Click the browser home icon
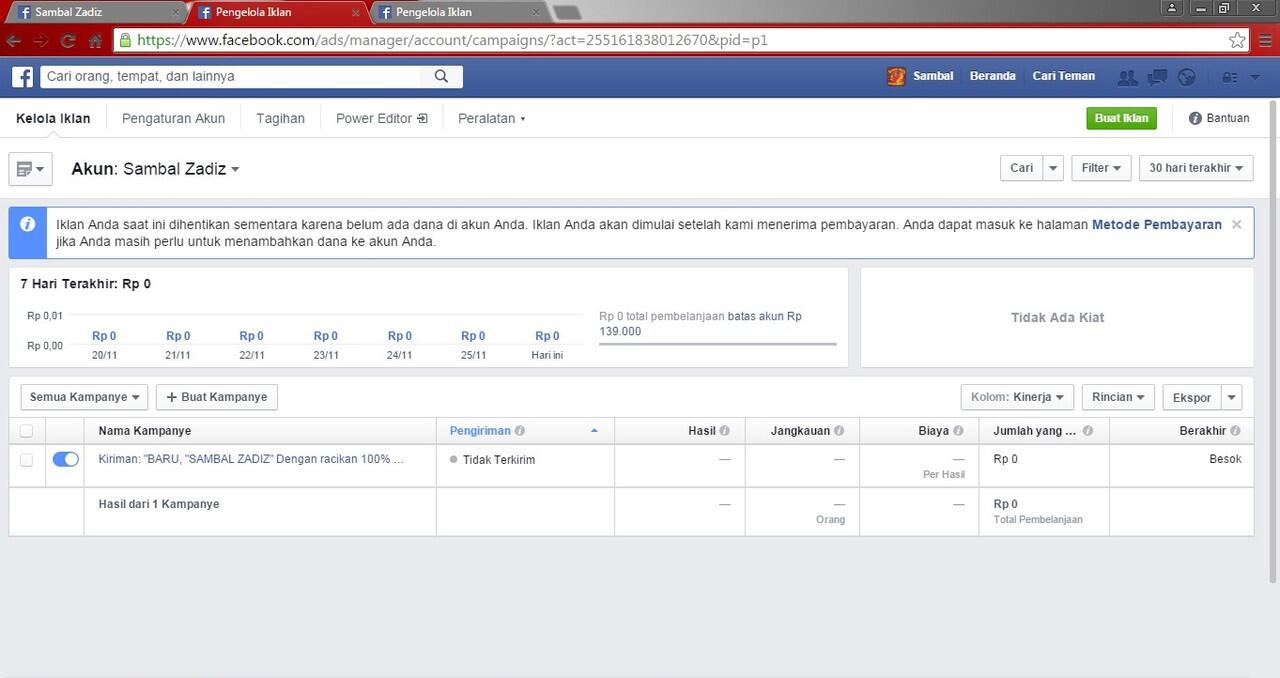Viewport: 1280px width, 678px height. pos(95,41)
